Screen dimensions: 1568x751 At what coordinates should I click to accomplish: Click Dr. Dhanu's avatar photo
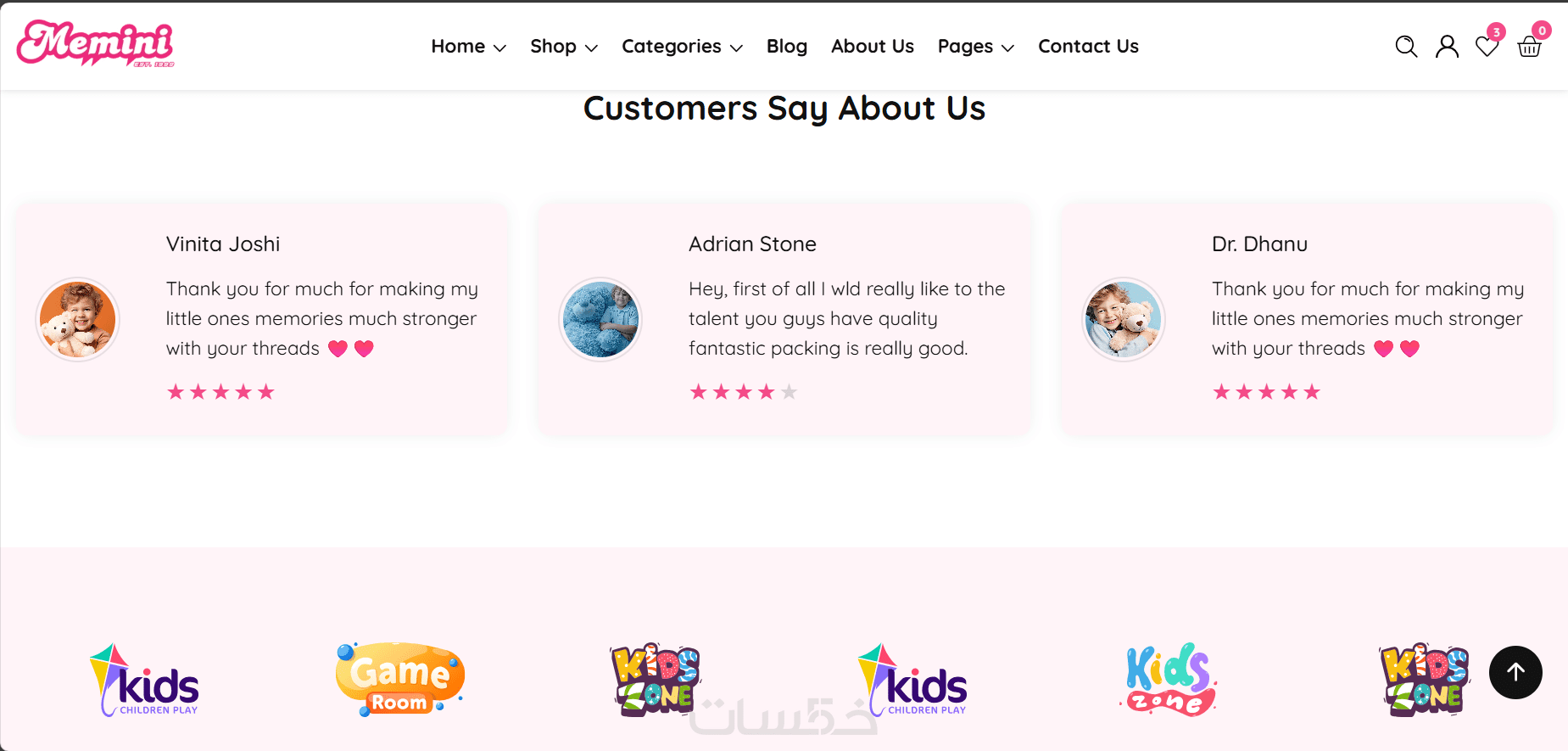pos(1124,319)
